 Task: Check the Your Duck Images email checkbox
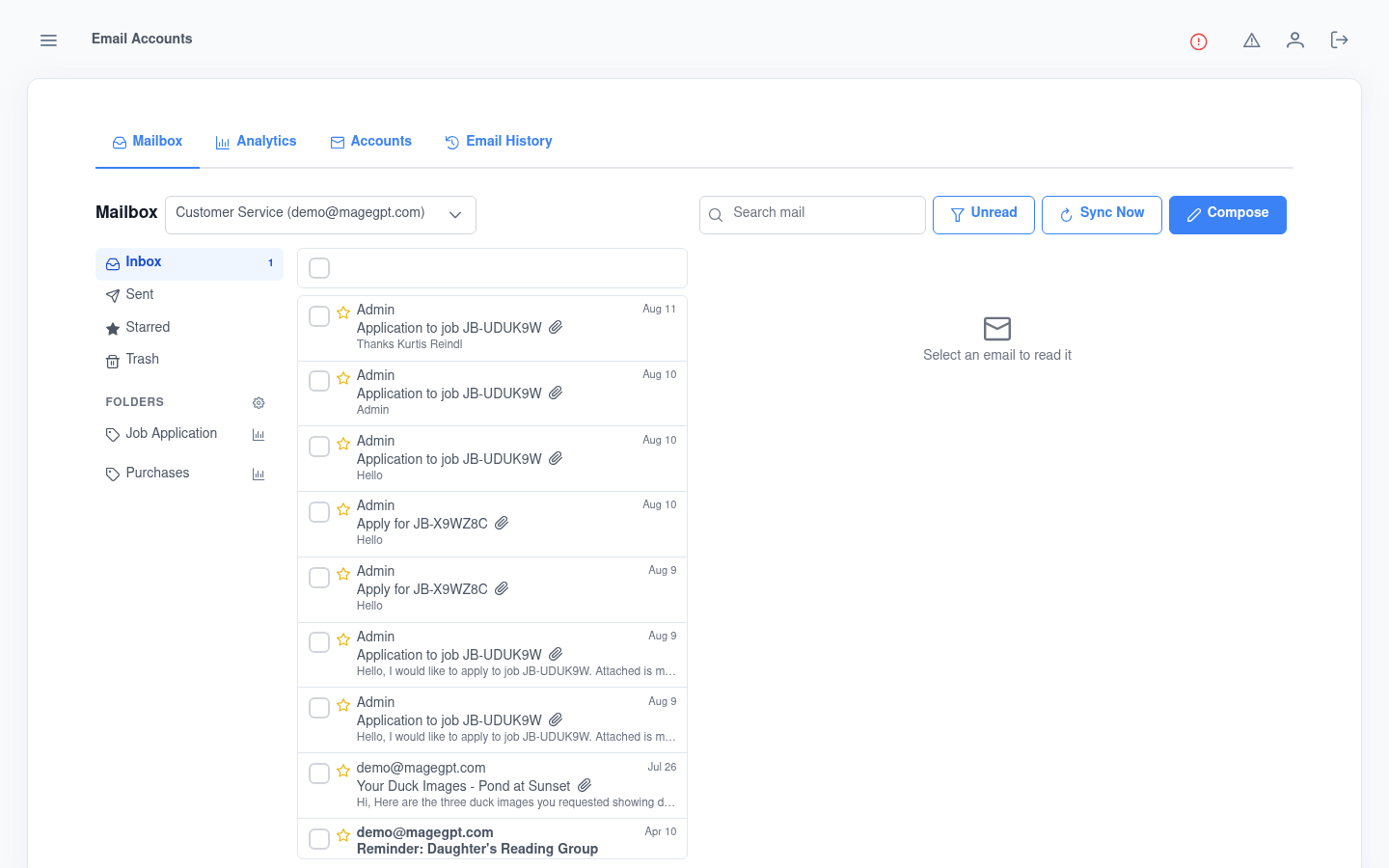[x=319, y=773]
